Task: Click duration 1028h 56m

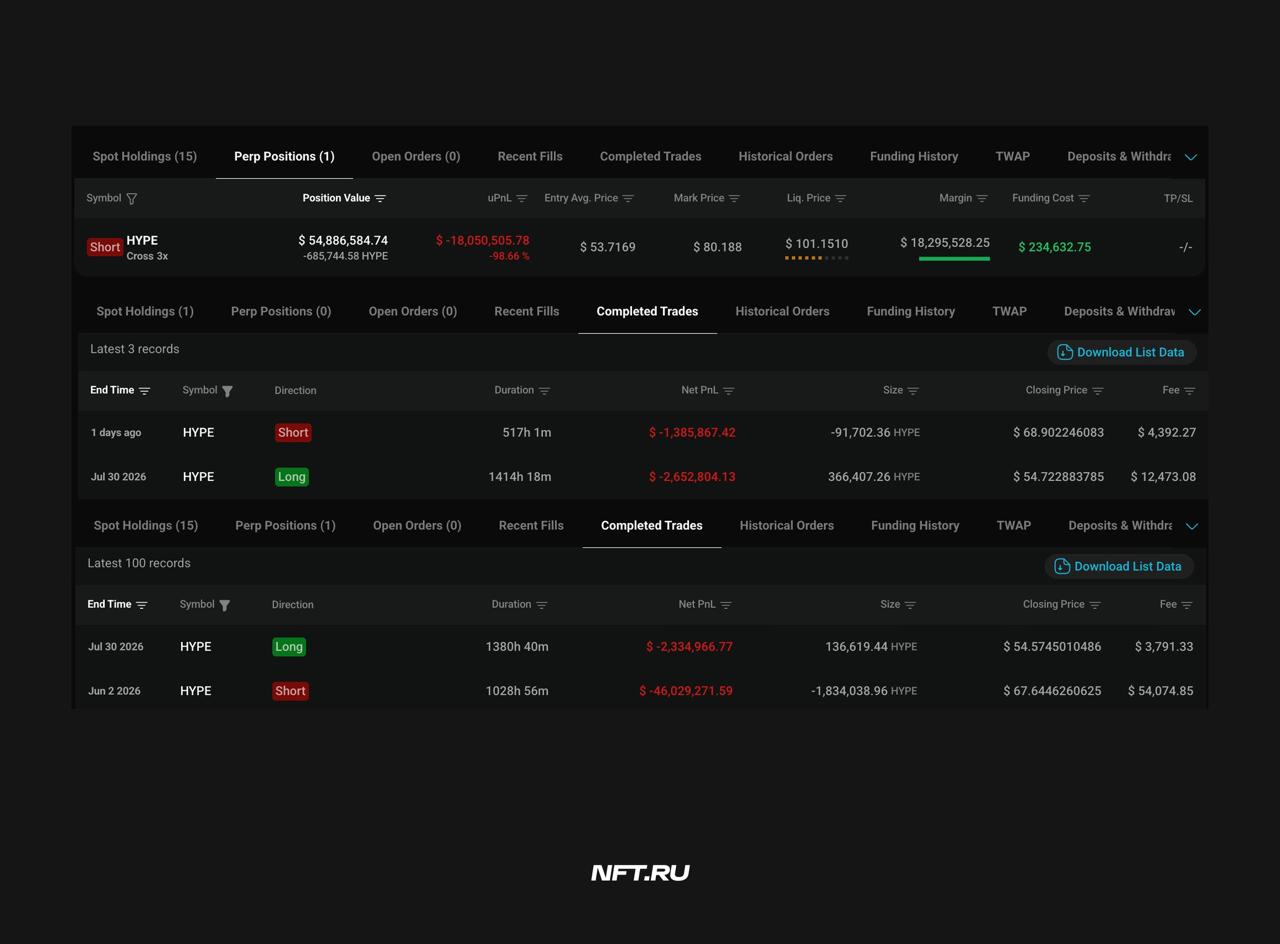Action: [x=517, y=691]
